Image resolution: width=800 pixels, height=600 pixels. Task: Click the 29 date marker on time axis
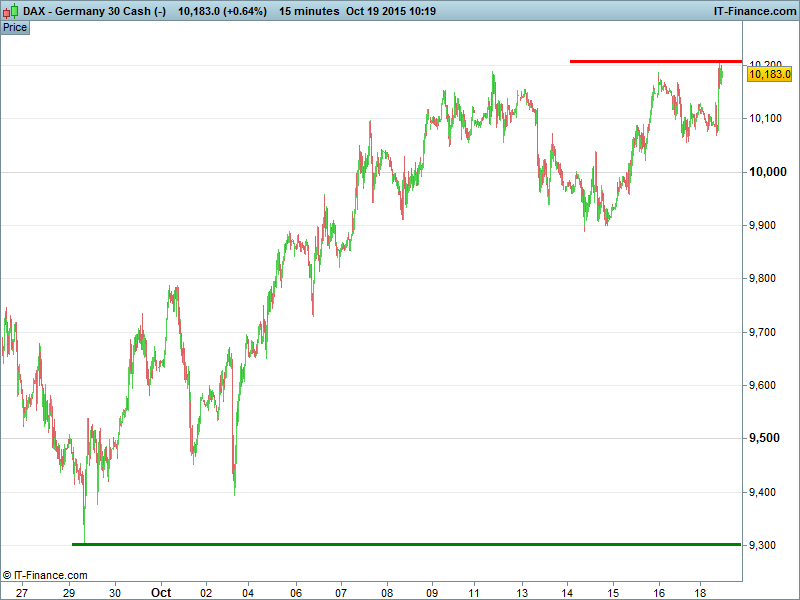pos(70,591)
